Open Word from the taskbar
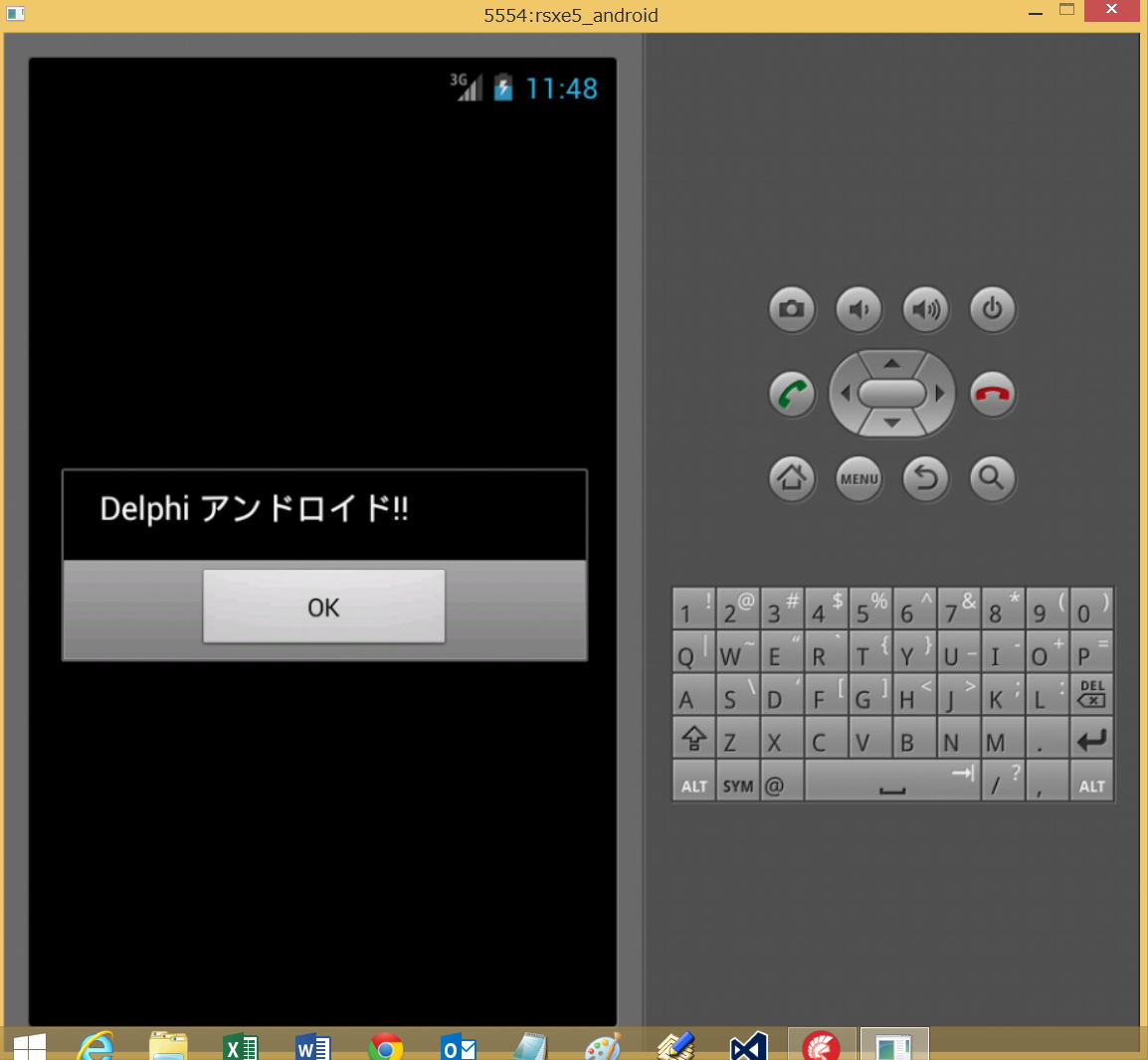Screen dimensions: 1148x1060 coord(312,1047)
